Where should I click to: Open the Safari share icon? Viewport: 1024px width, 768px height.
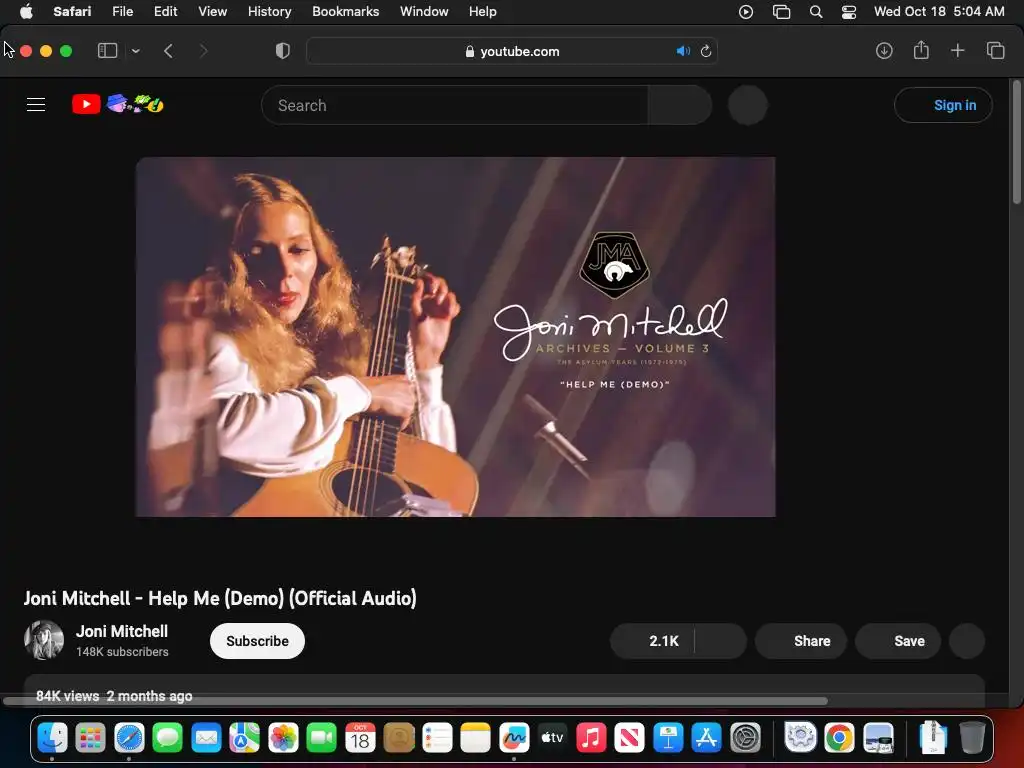[x=921, y=50]
